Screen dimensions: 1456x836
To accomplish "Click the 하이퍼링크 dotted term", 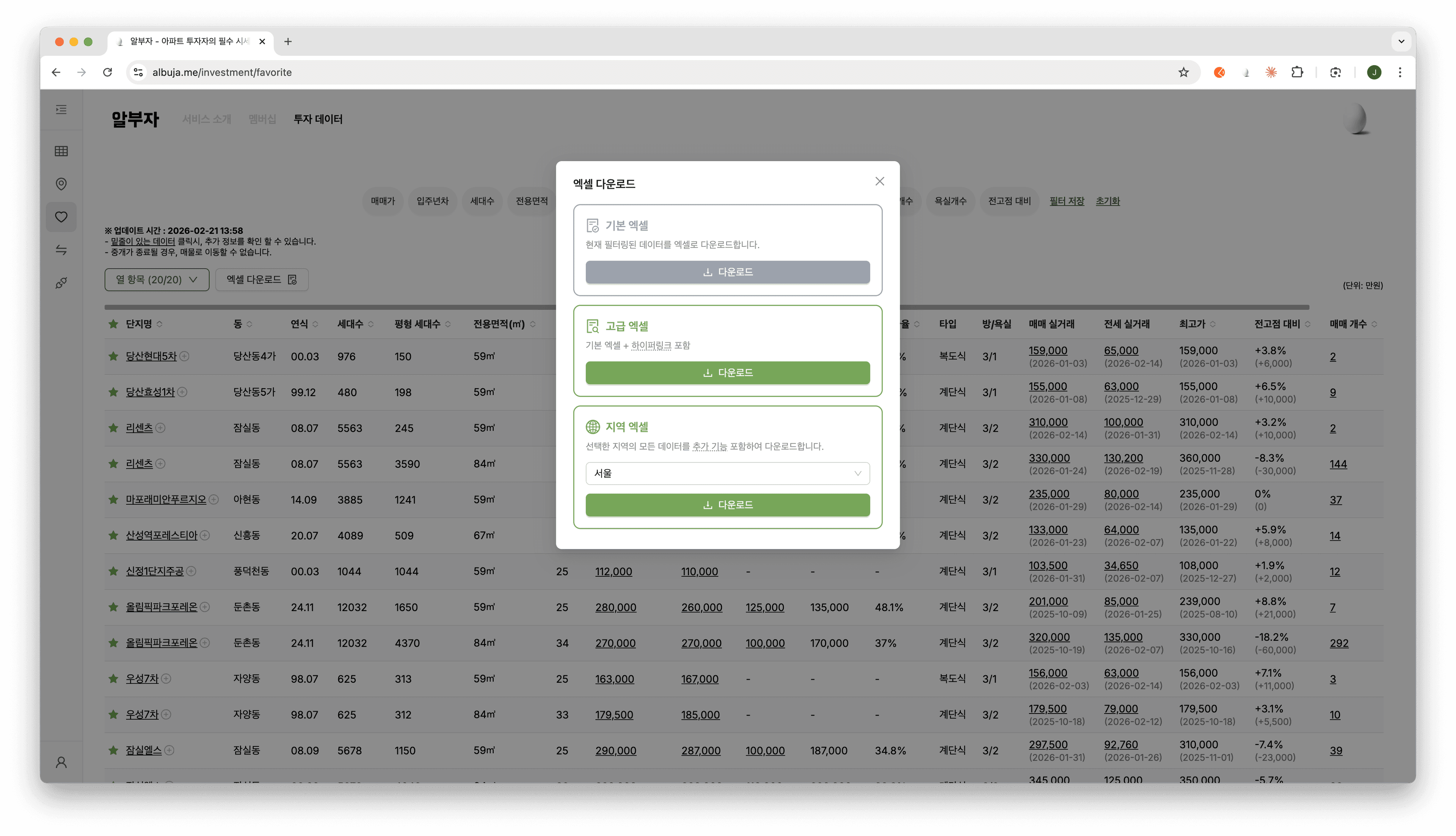I will tap(651, 345).
